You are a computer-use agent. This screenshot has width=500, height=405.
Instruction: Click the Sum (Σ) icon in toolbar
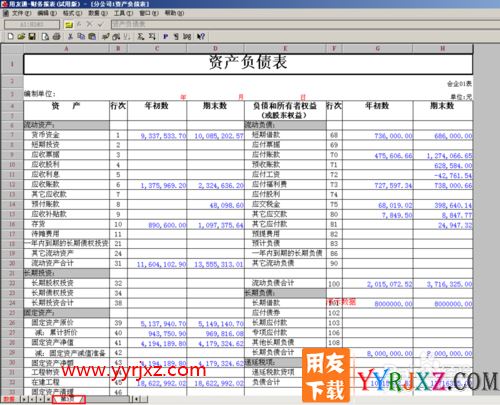[141, 36]
